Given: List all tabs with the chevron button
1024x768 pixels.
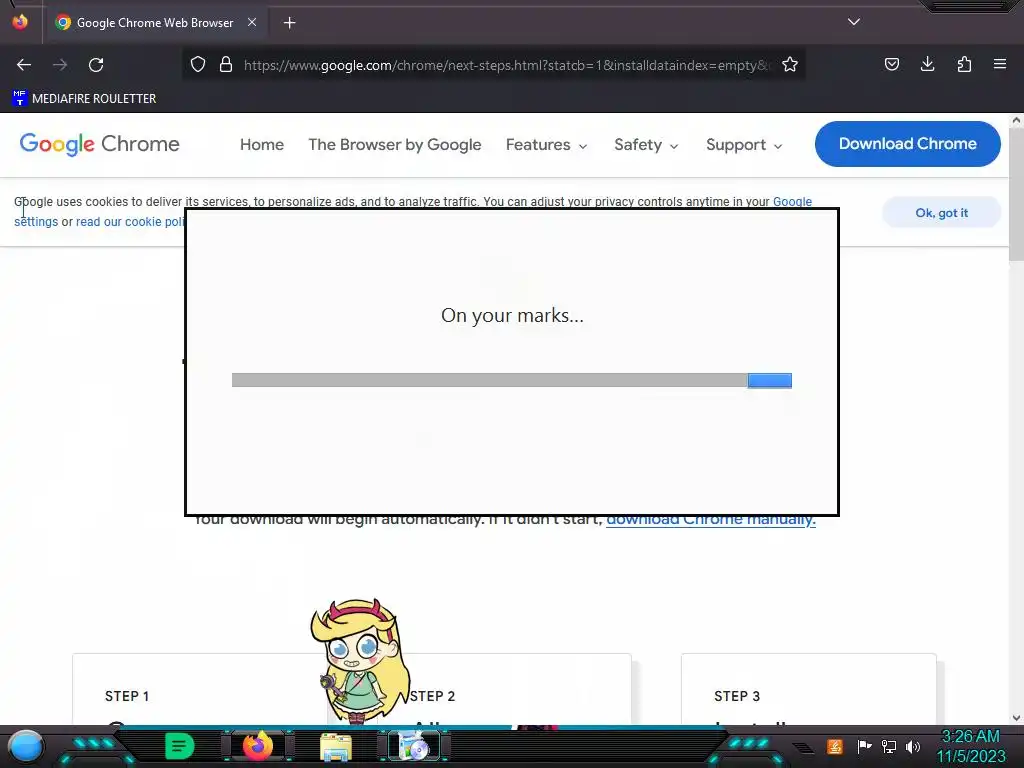Looking at the screenshot, I should pos(854,22).
